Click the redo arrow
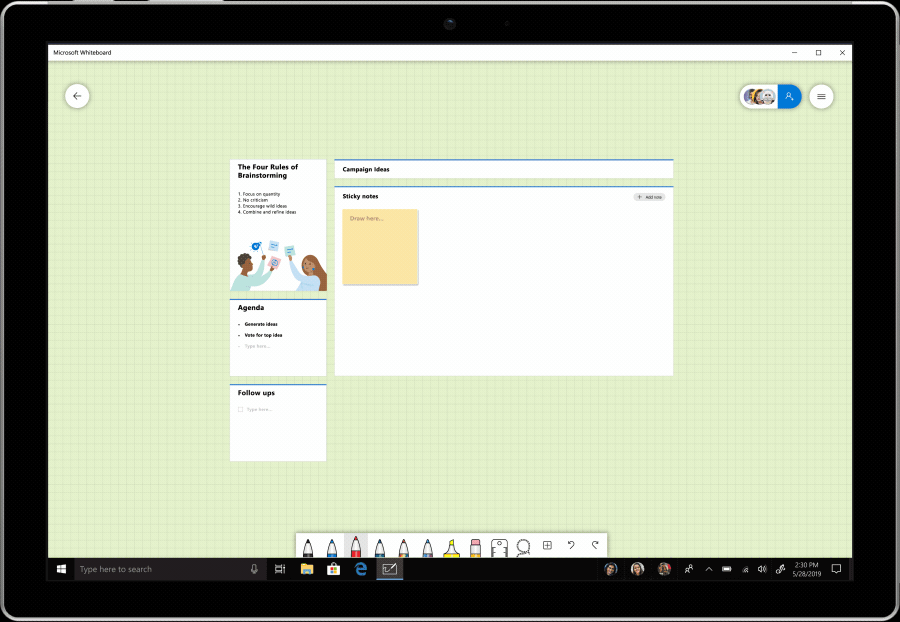Screen dimensions: 900x622 pos(594,545)
